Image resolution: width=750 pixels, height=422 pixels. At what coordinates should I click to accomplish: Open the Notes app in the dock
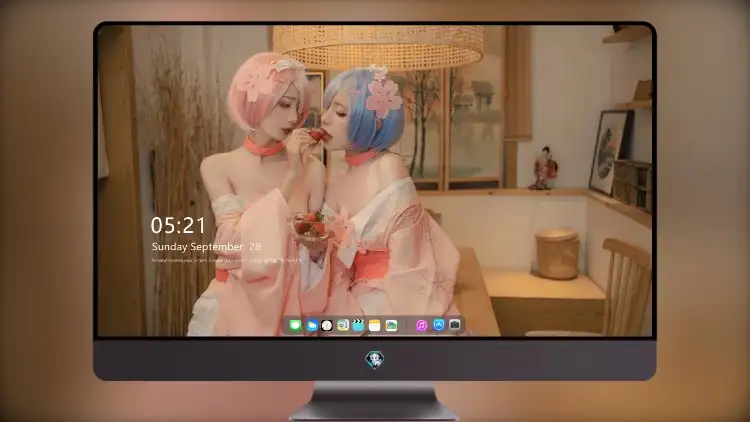375,325
